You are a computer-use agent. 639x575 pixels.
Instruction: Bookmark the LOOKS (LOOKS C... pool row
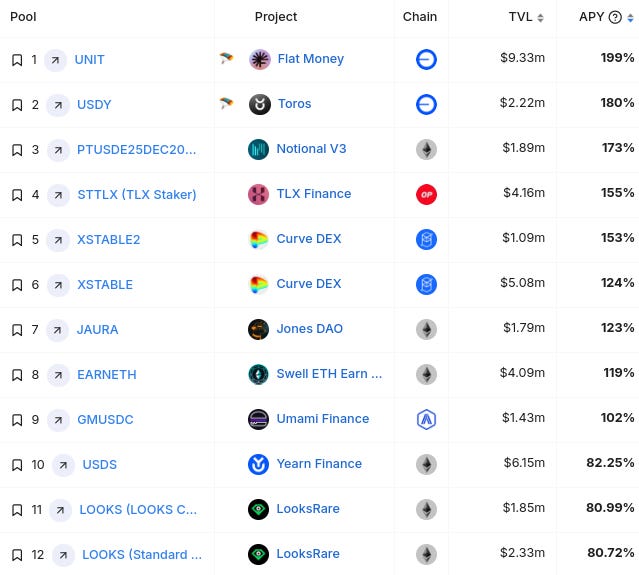coord(17,510)
